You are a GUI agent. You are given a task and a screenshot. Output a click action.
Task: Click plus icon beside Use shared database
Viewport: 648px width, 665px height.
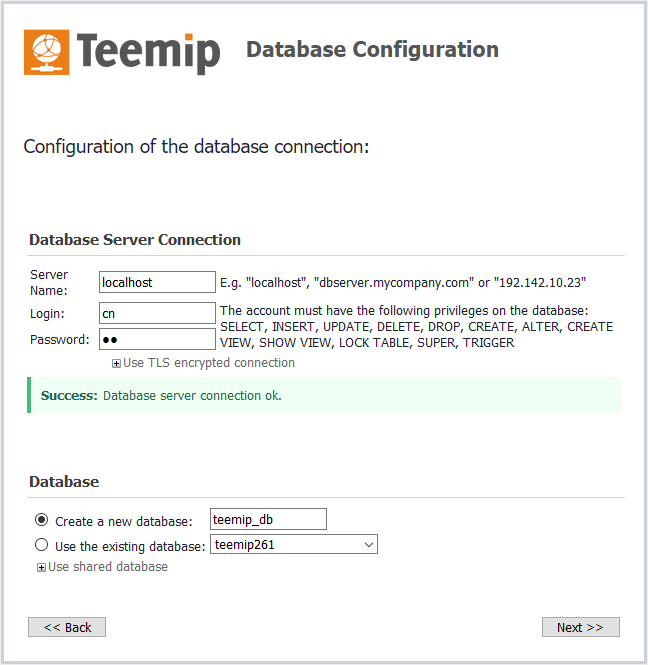click(x=41, y=568)
